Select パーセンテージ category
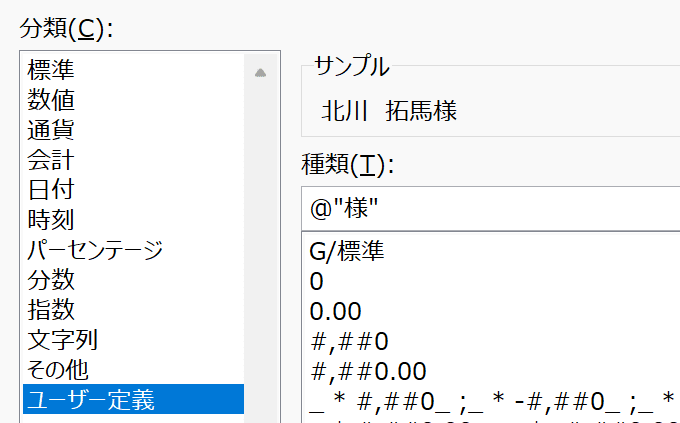680x423 pixels. pos(134,249)
